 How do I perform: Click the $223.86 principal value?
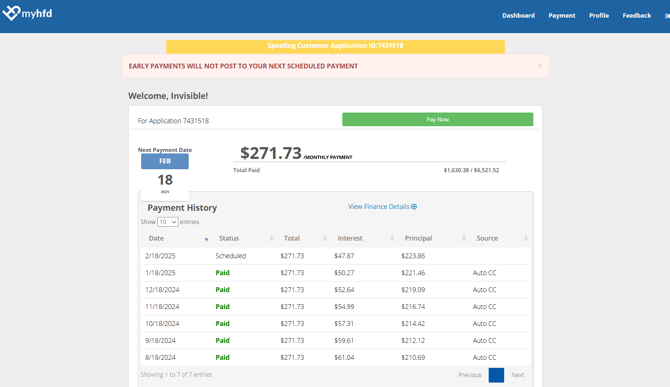coord(413,256)
